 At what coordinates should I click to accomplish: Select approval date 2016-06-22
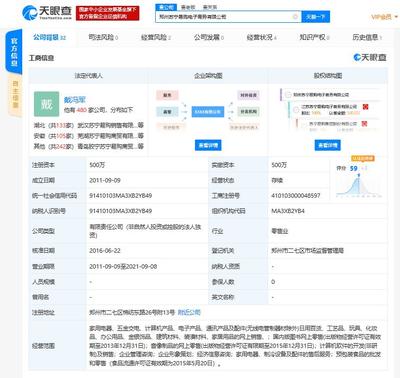[105, 251]
